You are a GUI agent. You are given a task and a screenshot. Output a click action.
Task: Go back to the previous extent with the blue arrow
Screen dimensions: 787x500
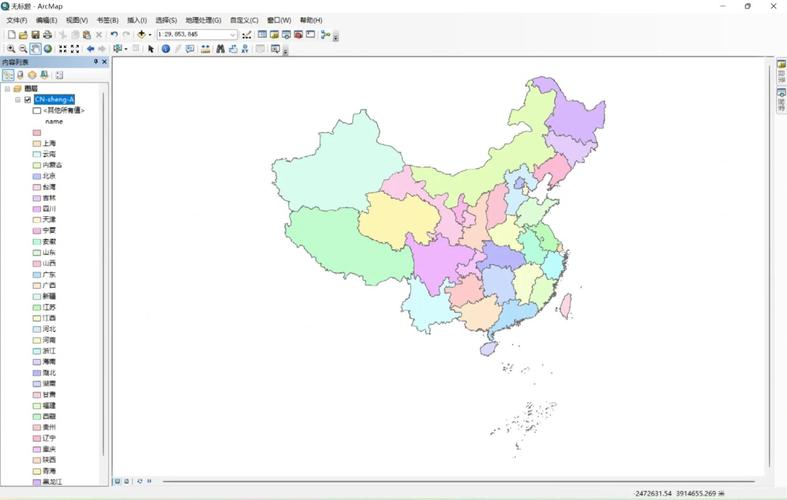tap(90, 49)
